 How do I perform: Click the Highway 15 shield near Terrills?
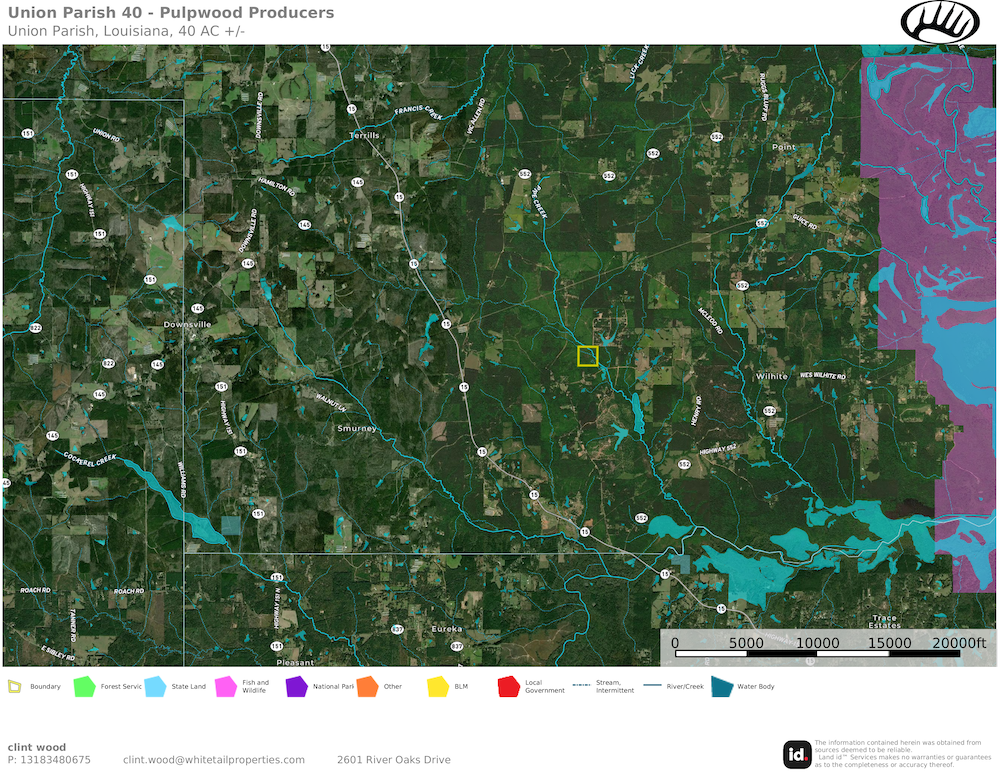(x=351, y=108)
